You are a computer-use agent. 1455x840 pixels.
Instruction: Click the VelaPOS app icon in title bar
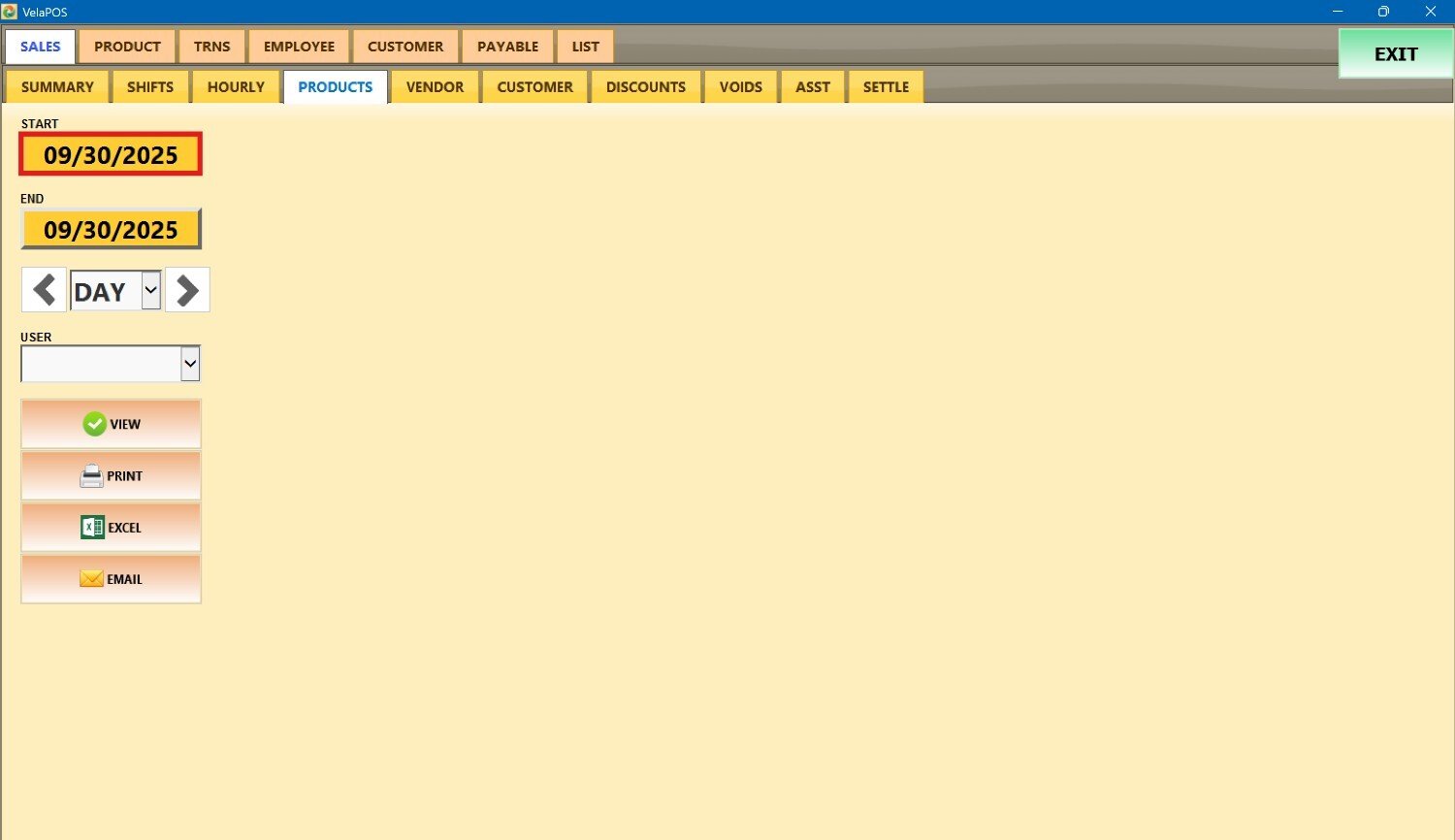point(10,12)
